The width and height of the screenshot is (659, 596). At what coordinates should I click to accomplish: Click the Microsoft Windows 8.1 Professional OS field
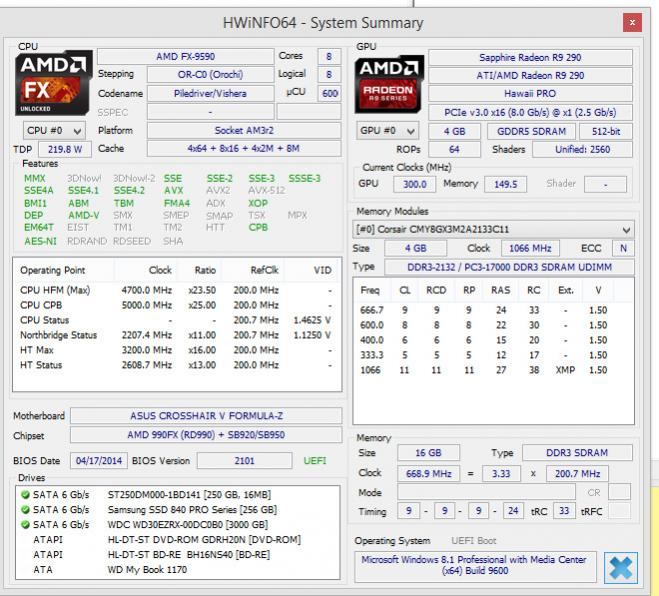click(x=475, y=566)
